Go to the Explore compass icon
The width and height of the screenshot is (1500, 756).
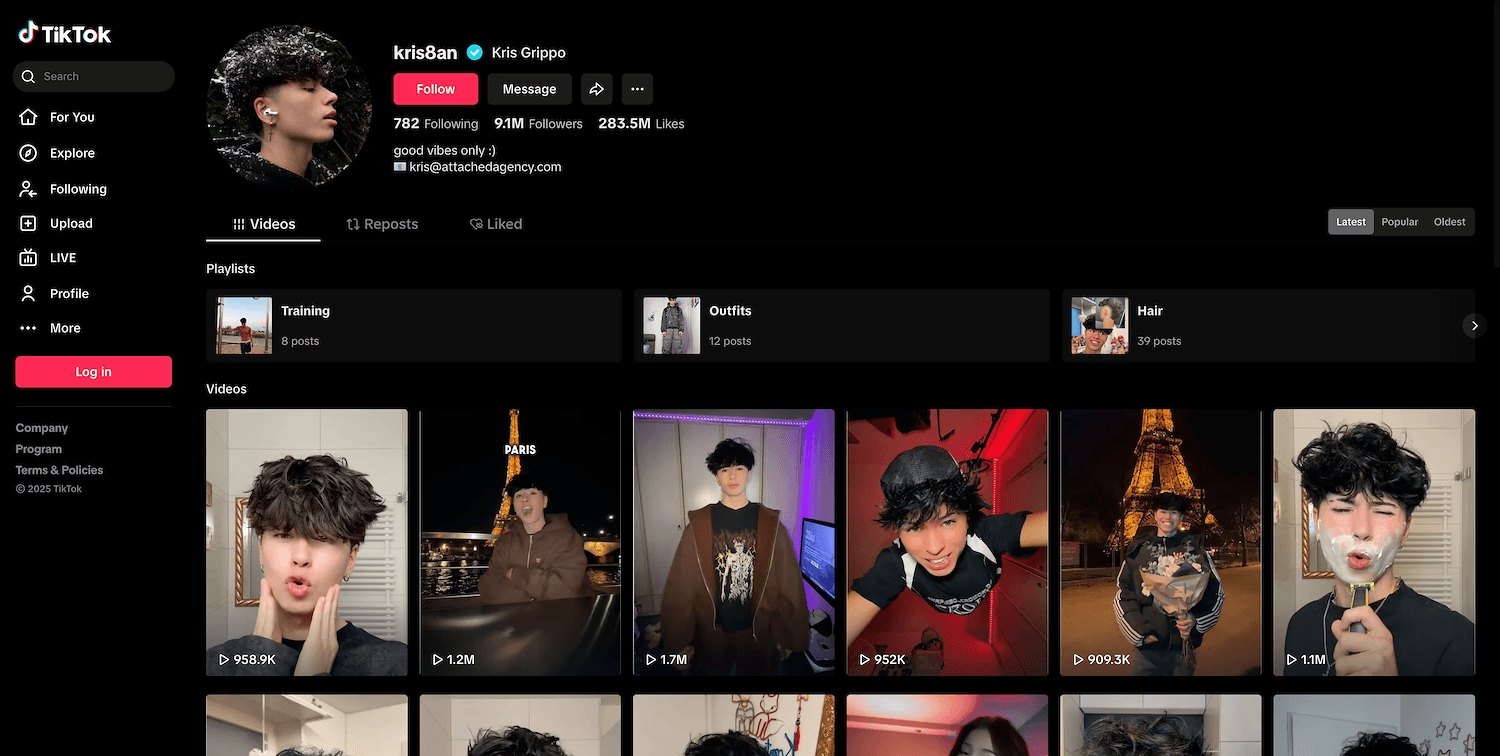coord(29,153)
